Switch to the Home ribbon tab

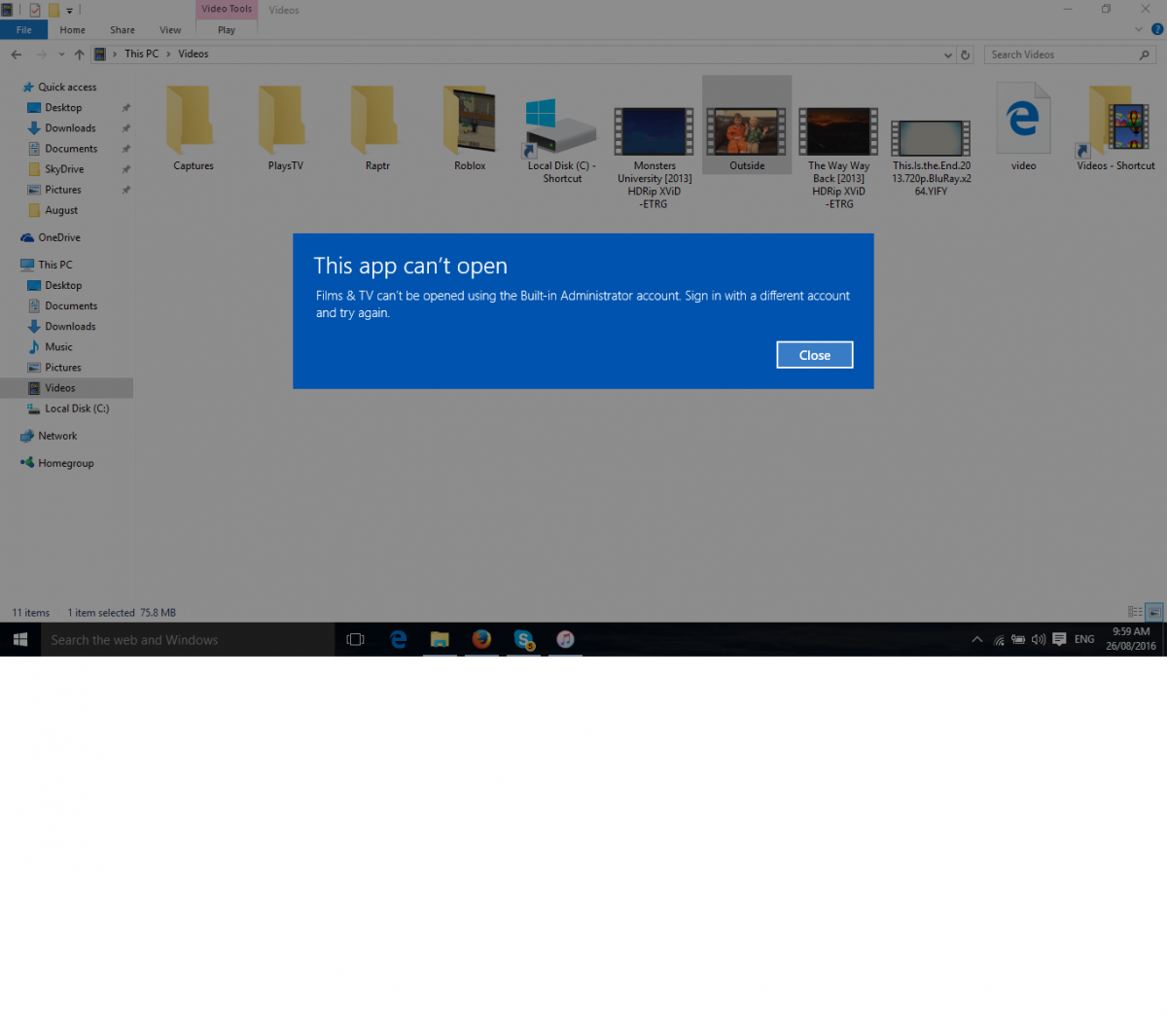click(72, 30)
